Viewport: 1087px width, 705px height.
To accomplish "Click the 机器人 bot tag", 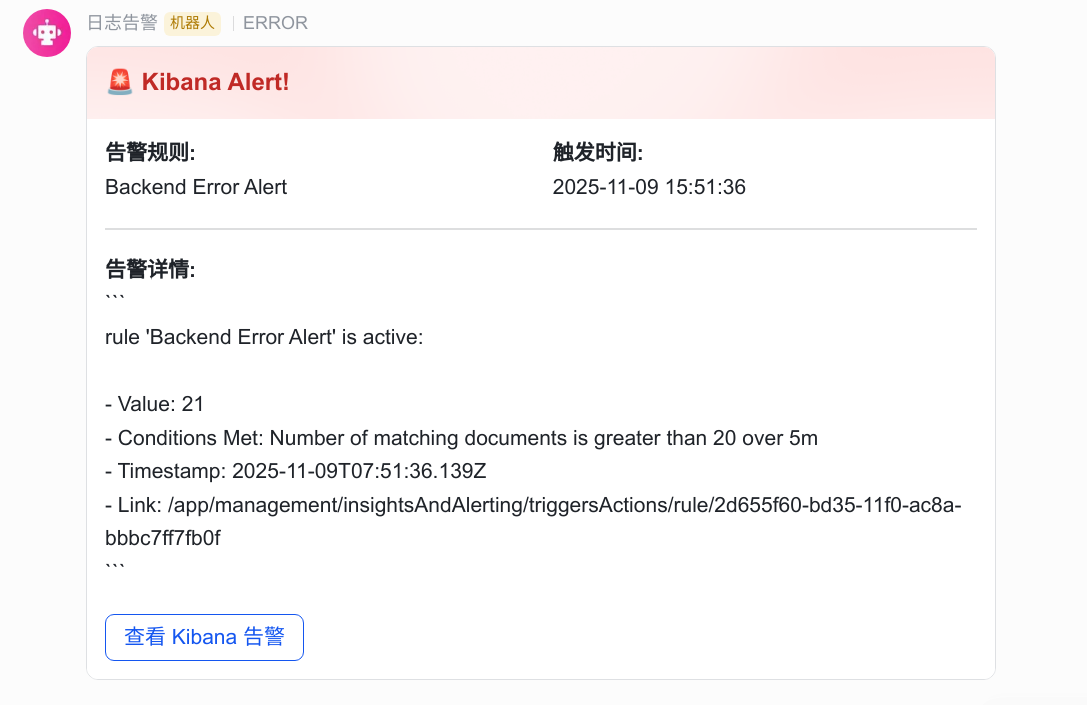I will coord(192,23).
